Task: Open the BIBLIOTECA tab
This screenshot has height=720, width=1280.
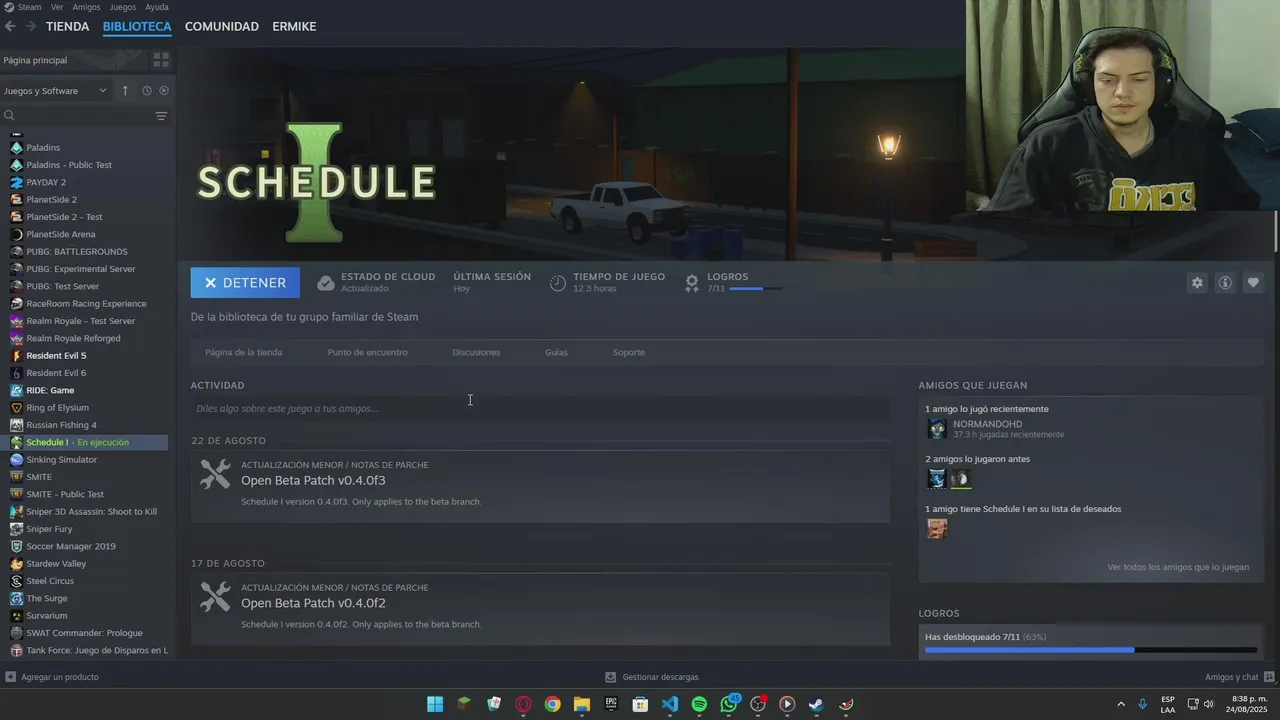Action: click(x=137, y=27)
